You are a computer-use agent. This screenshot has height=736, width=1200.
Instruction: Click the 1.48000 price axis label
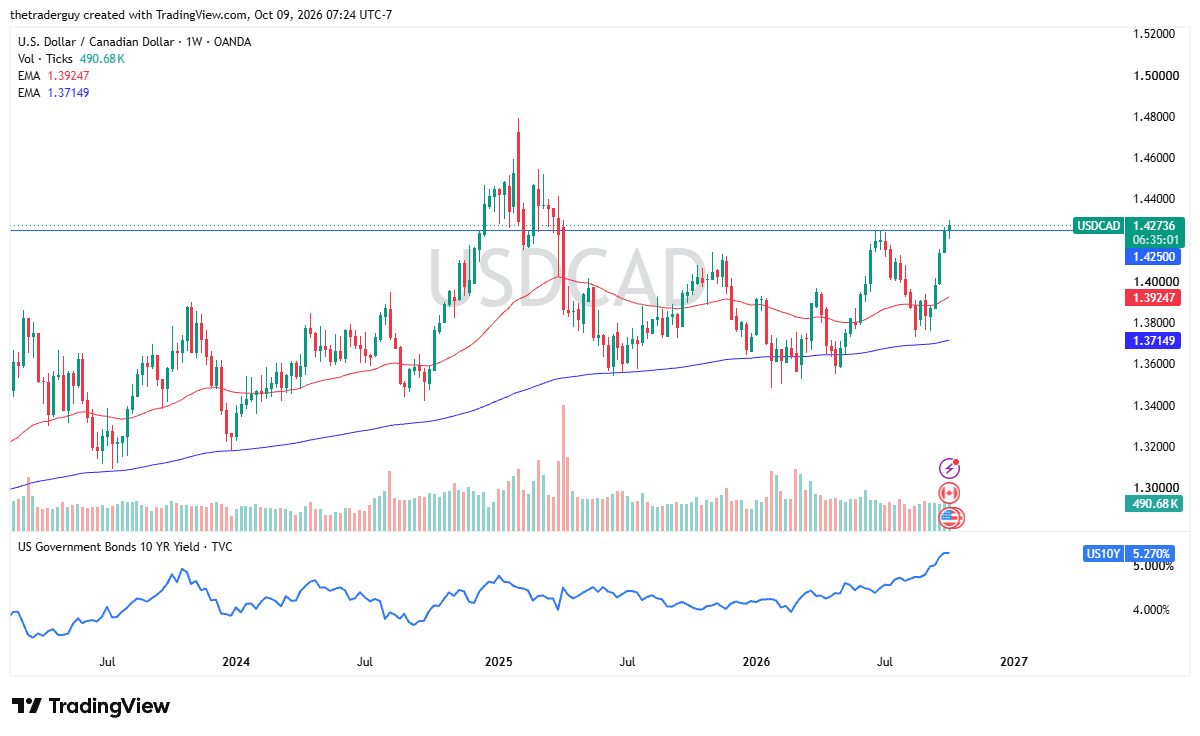pos(1154,117)
